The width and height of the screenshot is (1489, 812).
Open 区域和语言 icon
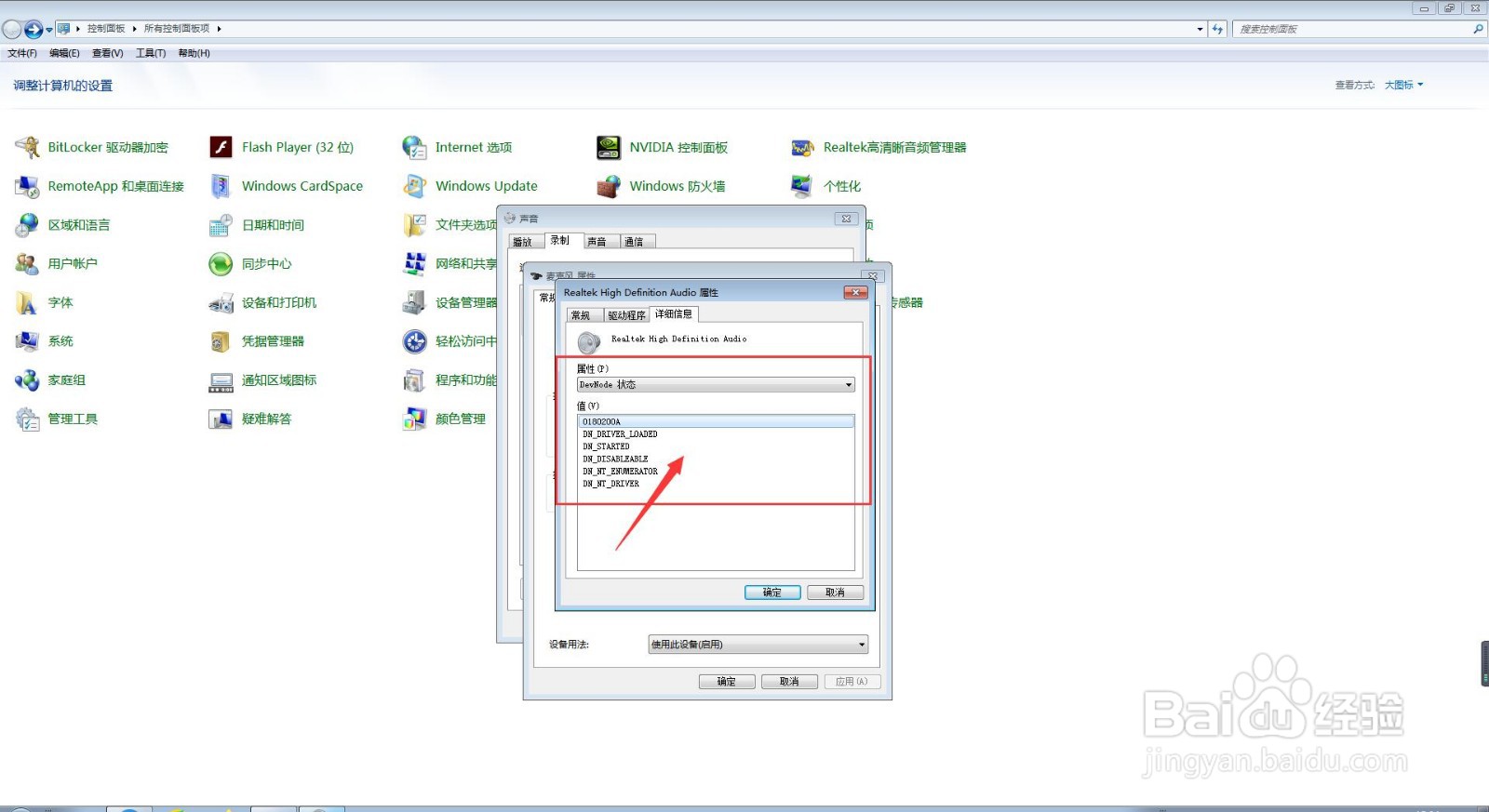28,225
